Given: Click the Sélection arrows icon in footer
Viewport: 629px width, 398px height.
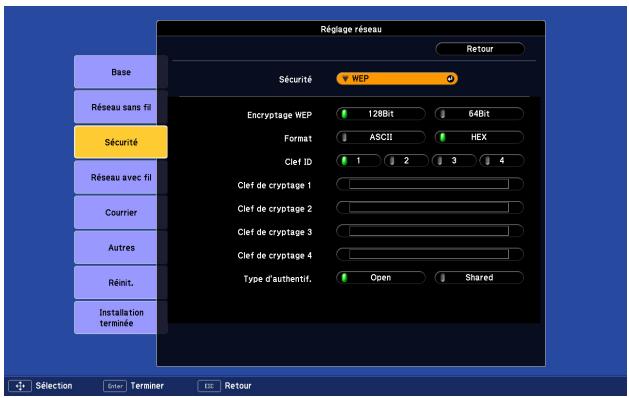Looking at the screenshot, I should pos(20,386).
